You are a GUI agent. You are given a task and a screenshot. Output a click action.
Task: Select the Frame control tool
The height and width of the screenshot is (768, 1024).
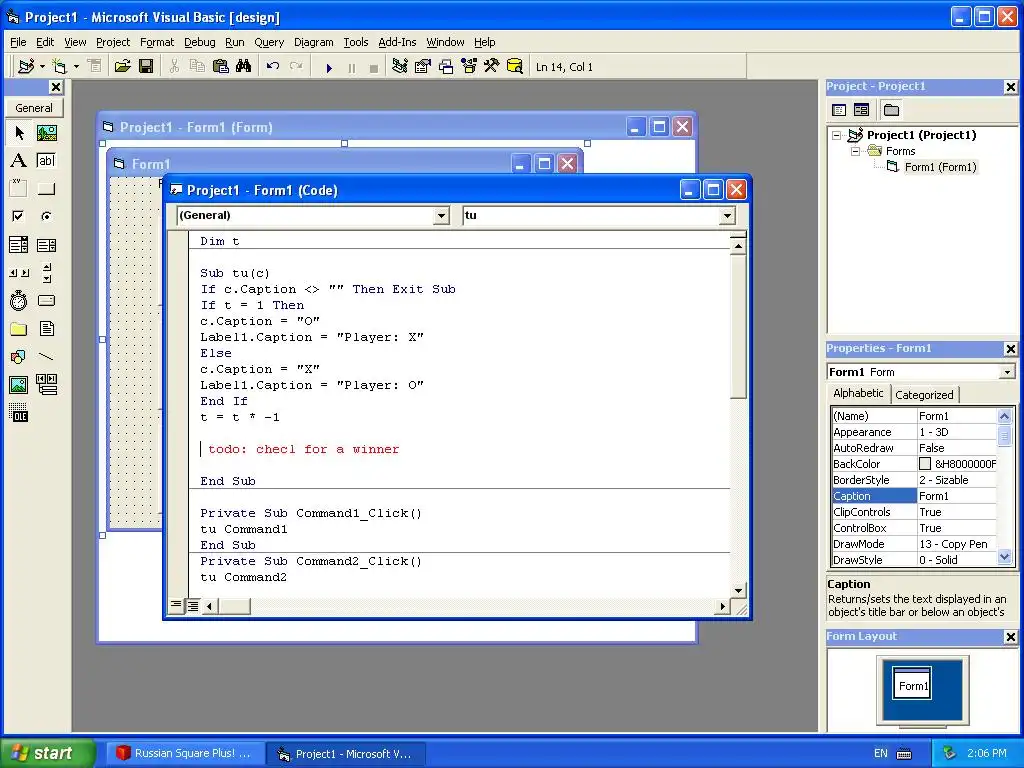coord(19,189)
